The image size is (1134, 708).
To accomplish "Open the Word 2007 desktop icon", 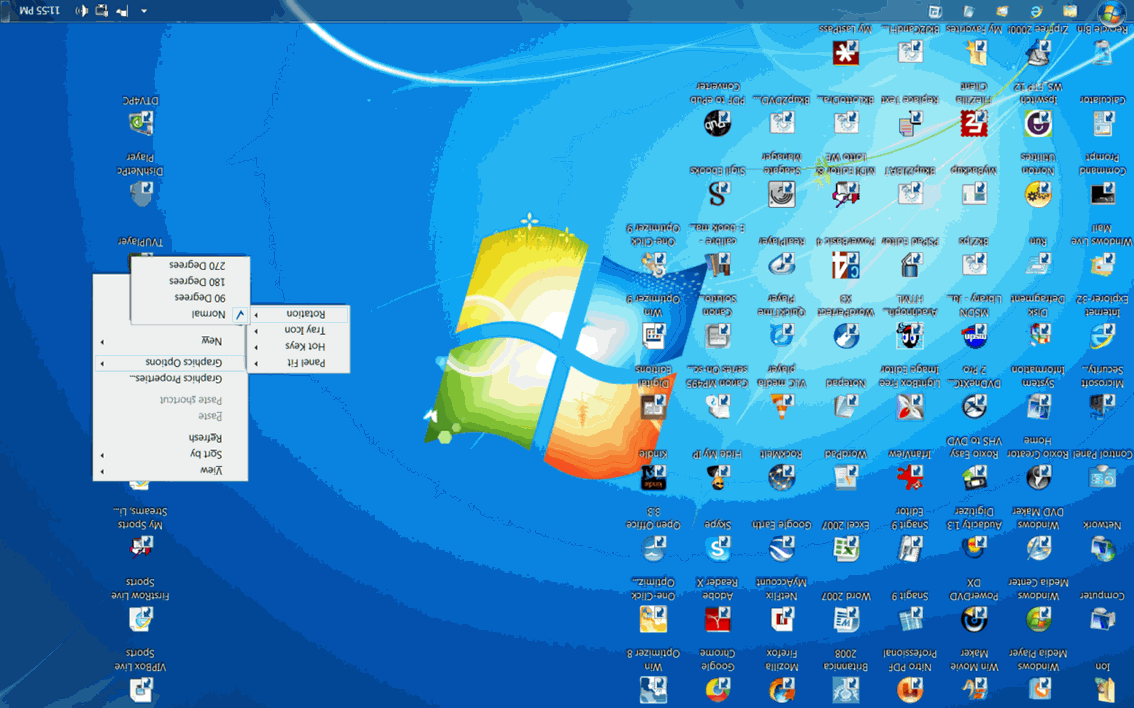I will tap(845, 619).
